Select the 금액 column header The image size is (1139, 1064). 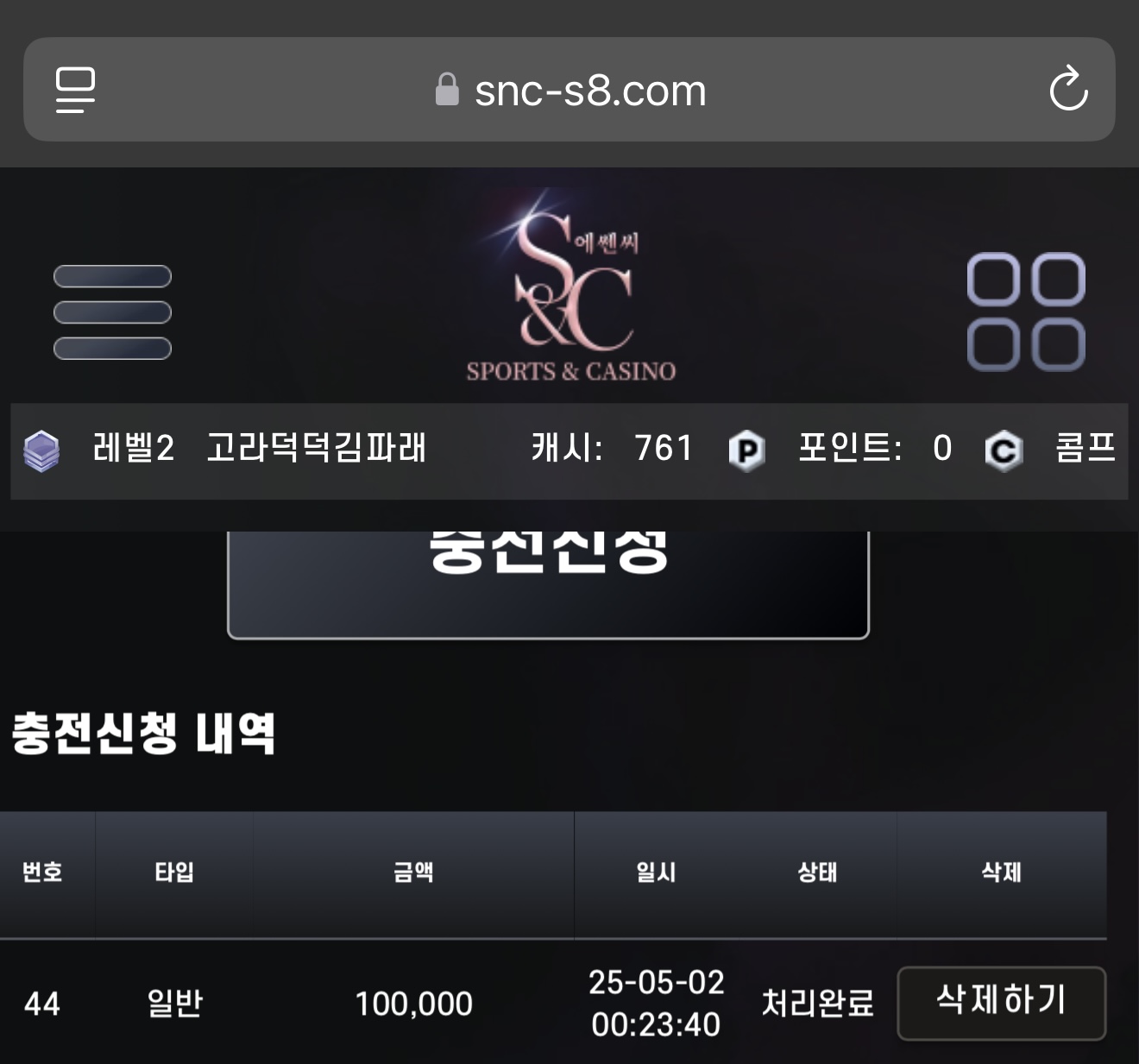[413, 872]
